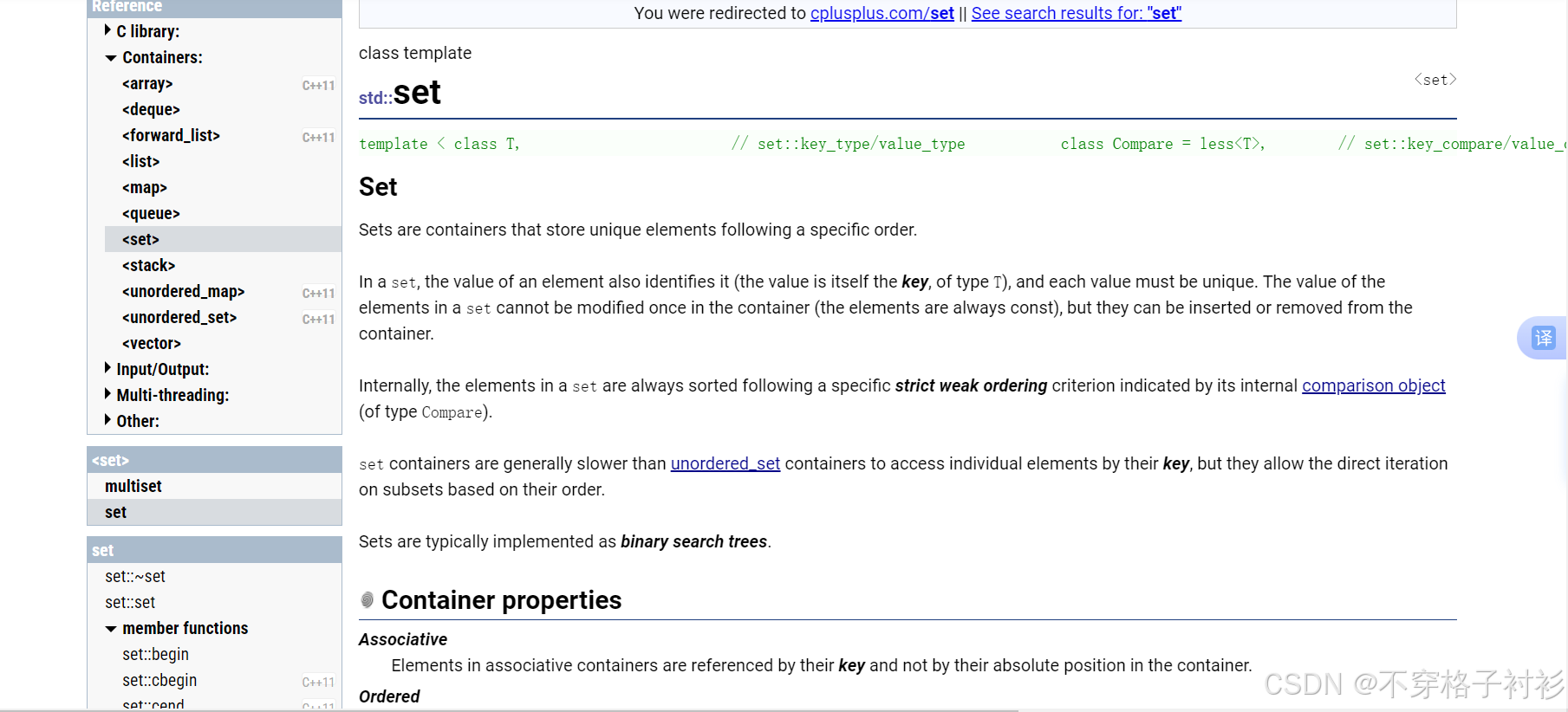Click the translate floating icon
The width and height of the screenshot is (1568, 712).
coord(1544,338)
